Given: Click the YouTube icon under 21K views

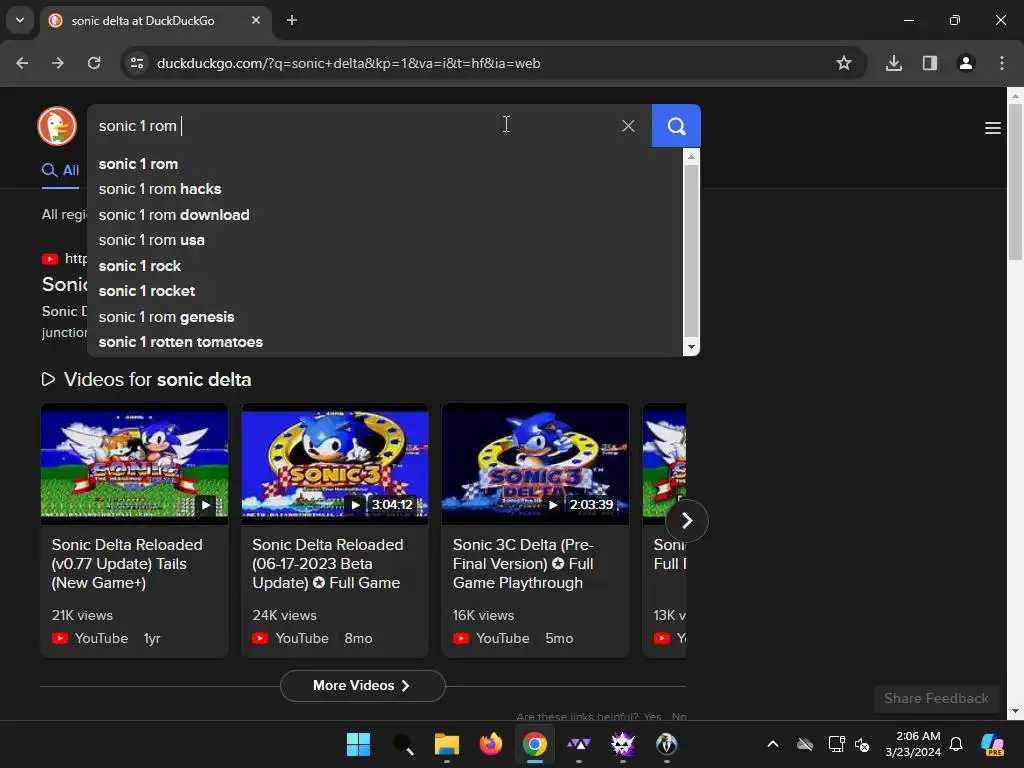Looking at the screenshot, I should click(59, 639).
